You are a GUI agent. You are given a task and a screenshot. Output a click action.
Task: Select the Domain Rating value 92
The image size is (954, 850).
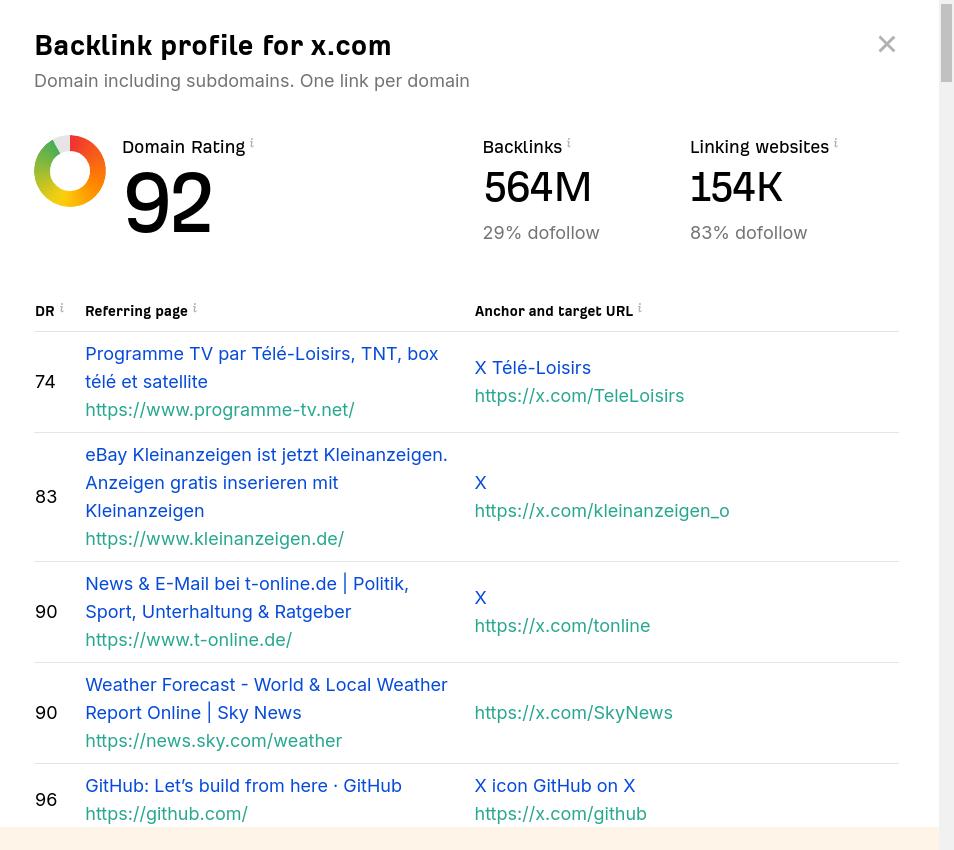[168, 203]
